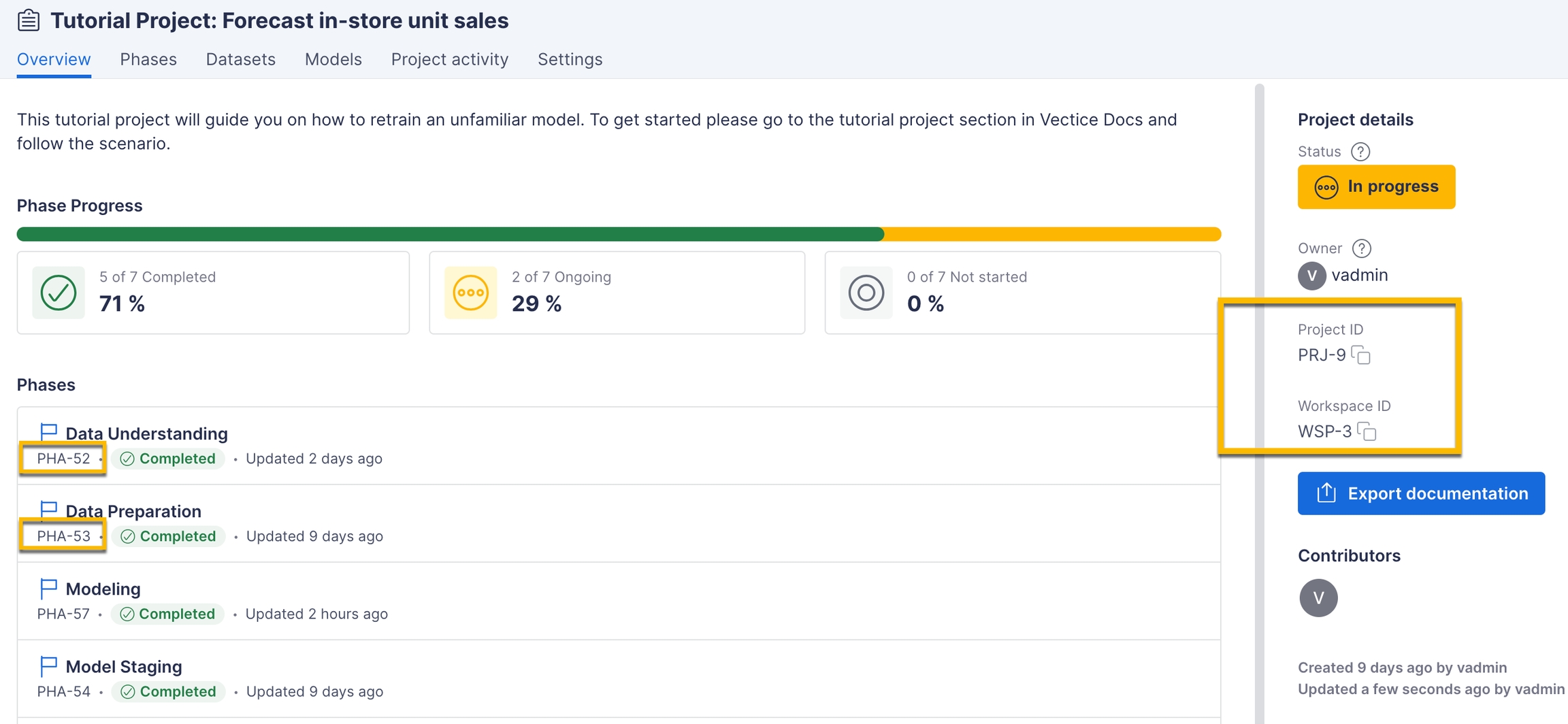Click the Phase Progress bar
Image resolution: width=1568 pixels, height=724 pixels.
click(x=619, y=234)
